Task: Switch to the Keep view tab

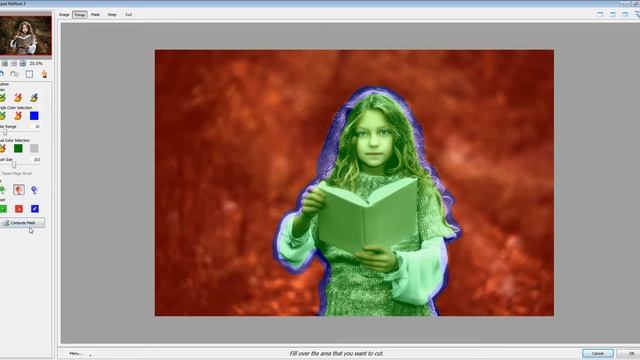Action: (x=112, y=15)
